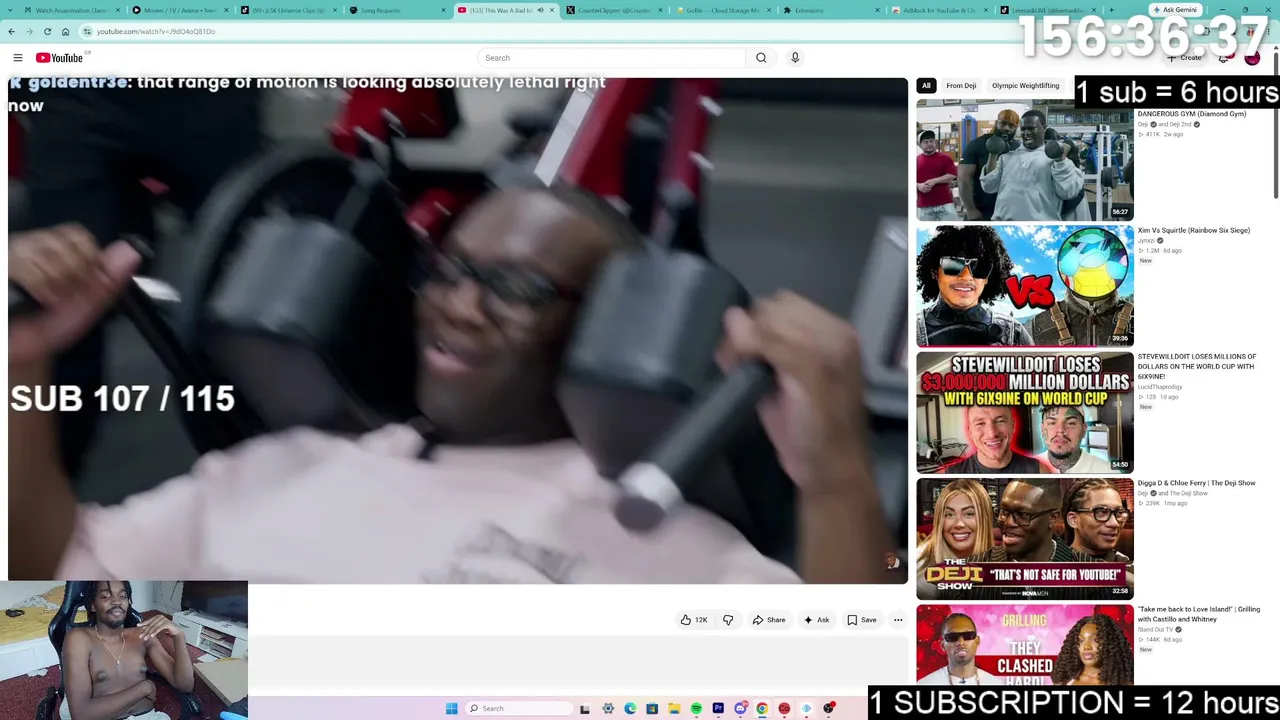Open the STEVEWILLDOIT World Cup video thumbnail
The width and height of the screenshot is (1280, 720).
click(1025, 412)
